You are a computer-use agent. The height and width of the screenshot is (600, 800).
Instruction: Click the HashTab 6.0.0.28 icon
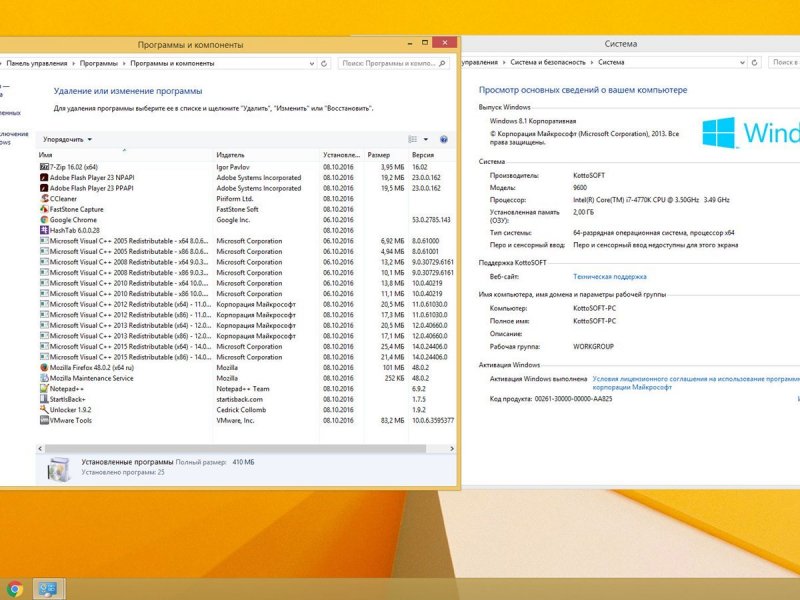44,230
